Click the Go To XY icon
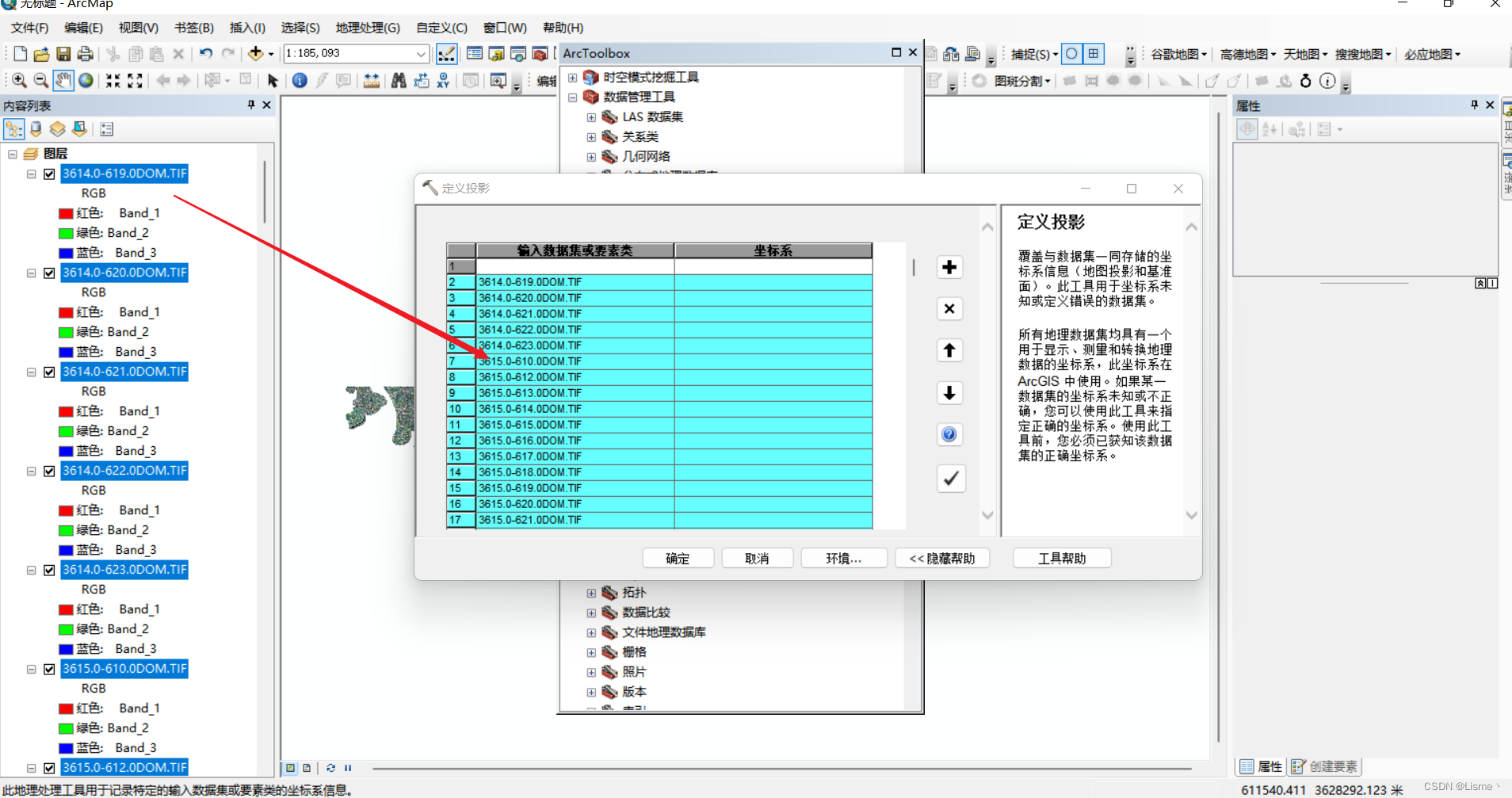 (443, 81)
